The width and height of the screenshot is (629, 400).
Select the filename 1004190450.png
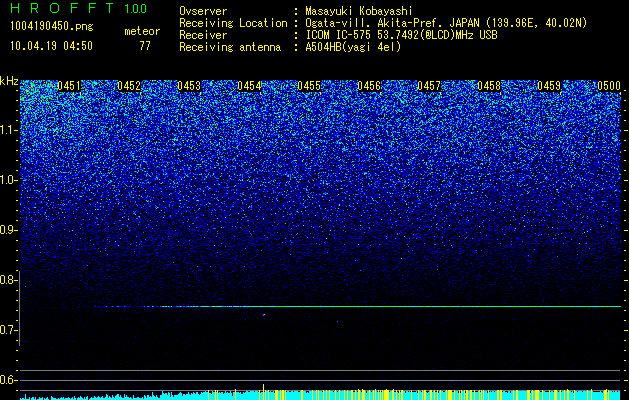tap(52, 27)
